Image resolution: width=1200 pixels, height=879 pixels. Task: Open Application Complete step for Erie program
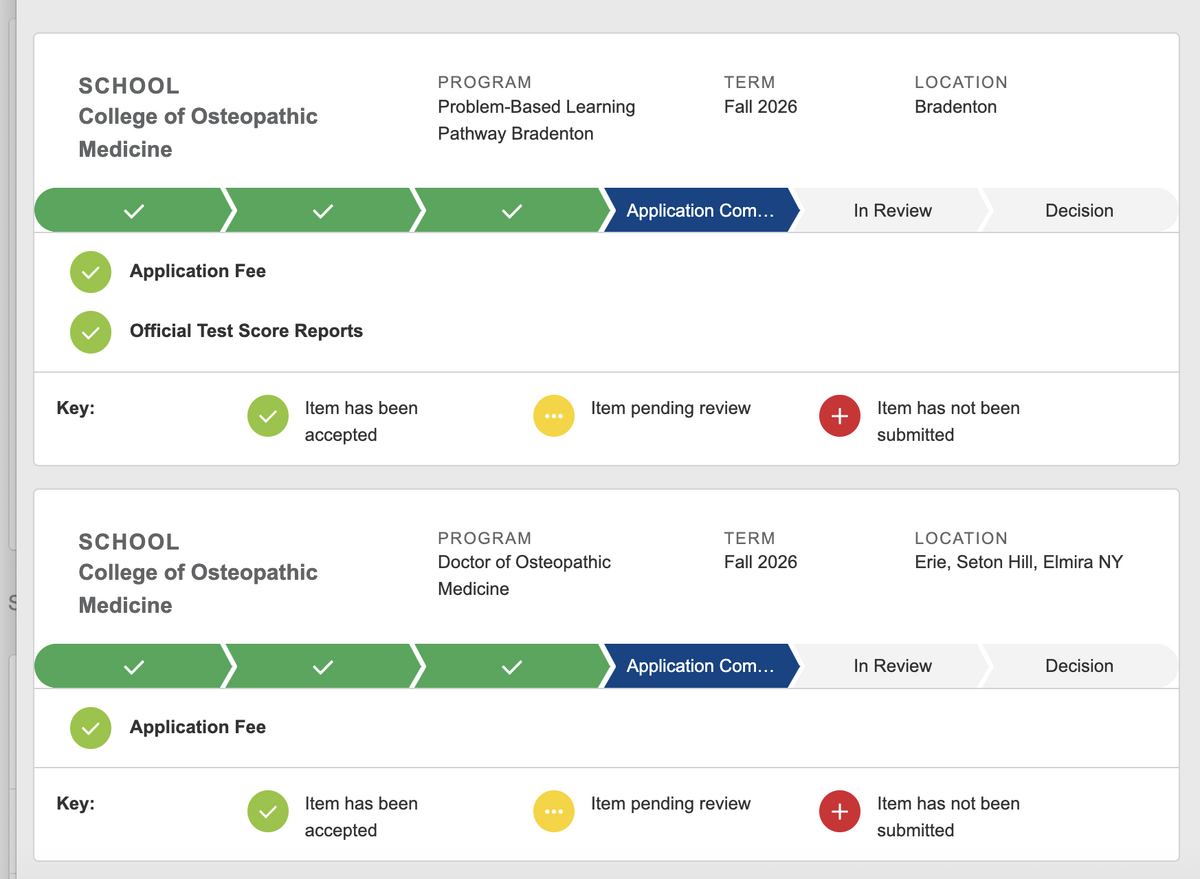(x=700, y=667)
